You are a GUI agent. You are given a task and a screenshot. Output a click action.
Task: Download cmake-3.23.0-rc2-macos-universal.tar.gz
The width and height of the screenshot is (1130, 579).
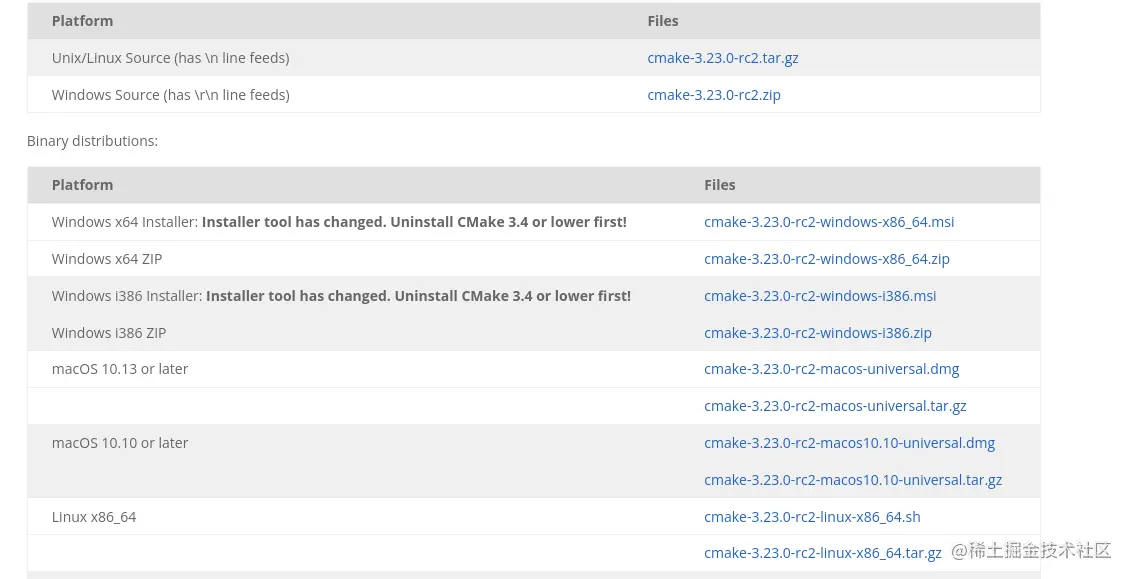[835, 405]
